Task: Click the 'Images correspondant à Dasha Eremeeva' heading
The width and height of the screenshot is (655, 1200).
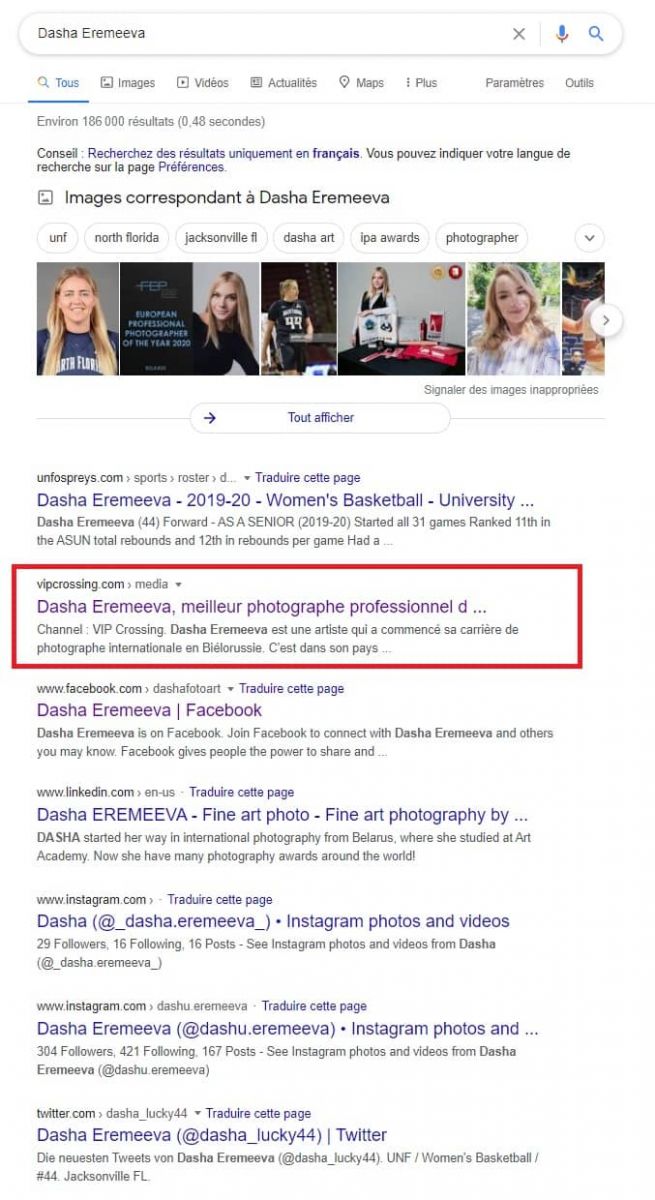Action: point(227,198)
